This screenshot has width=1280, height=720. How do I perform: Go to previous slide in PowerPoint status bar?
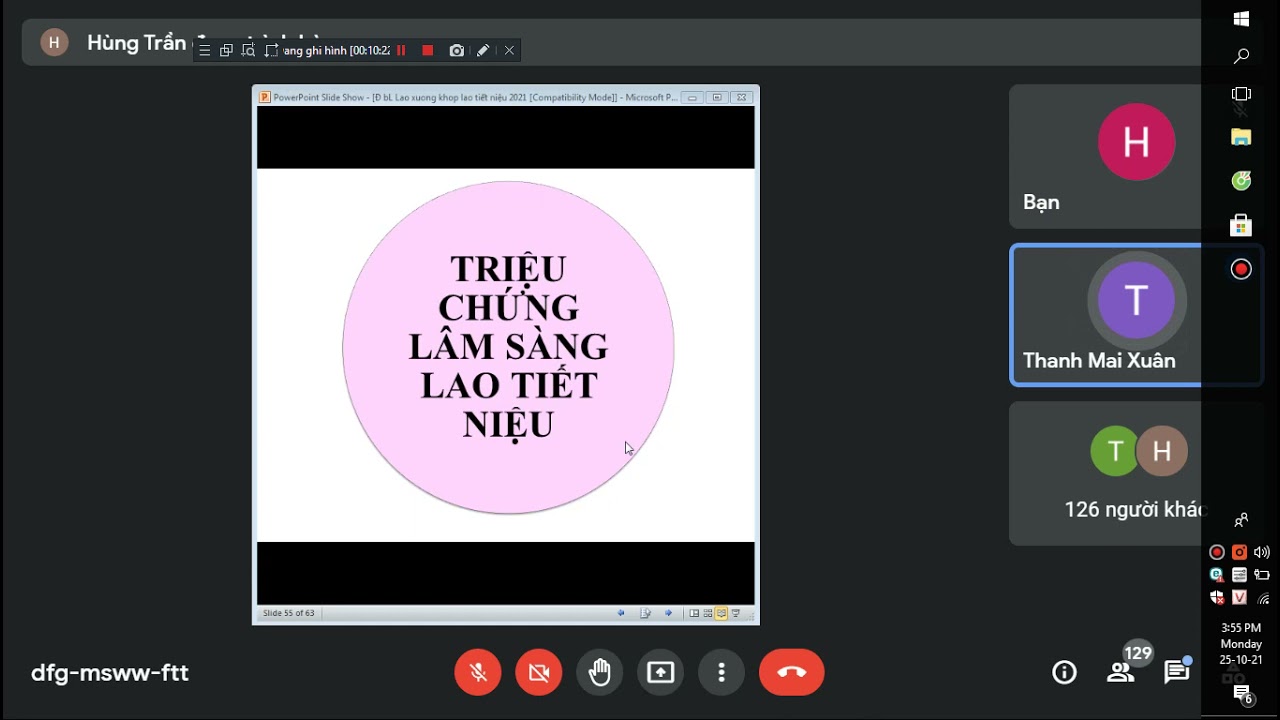coord(621,613)
